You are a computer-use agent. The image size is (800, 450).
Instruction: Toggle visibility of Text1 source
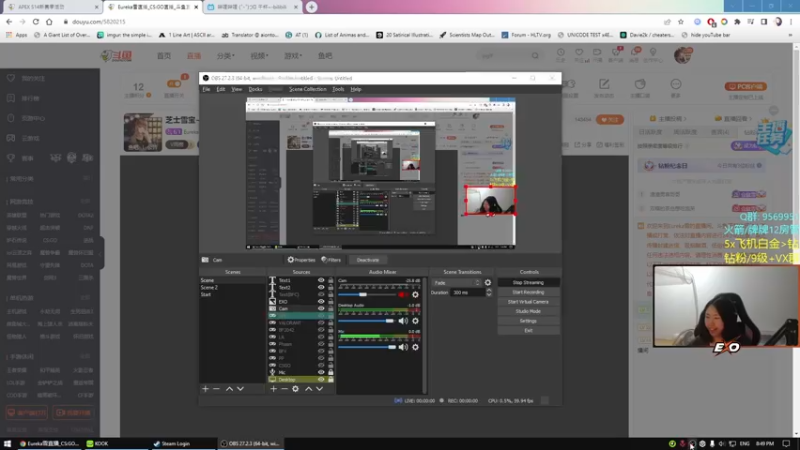point(321,280)
